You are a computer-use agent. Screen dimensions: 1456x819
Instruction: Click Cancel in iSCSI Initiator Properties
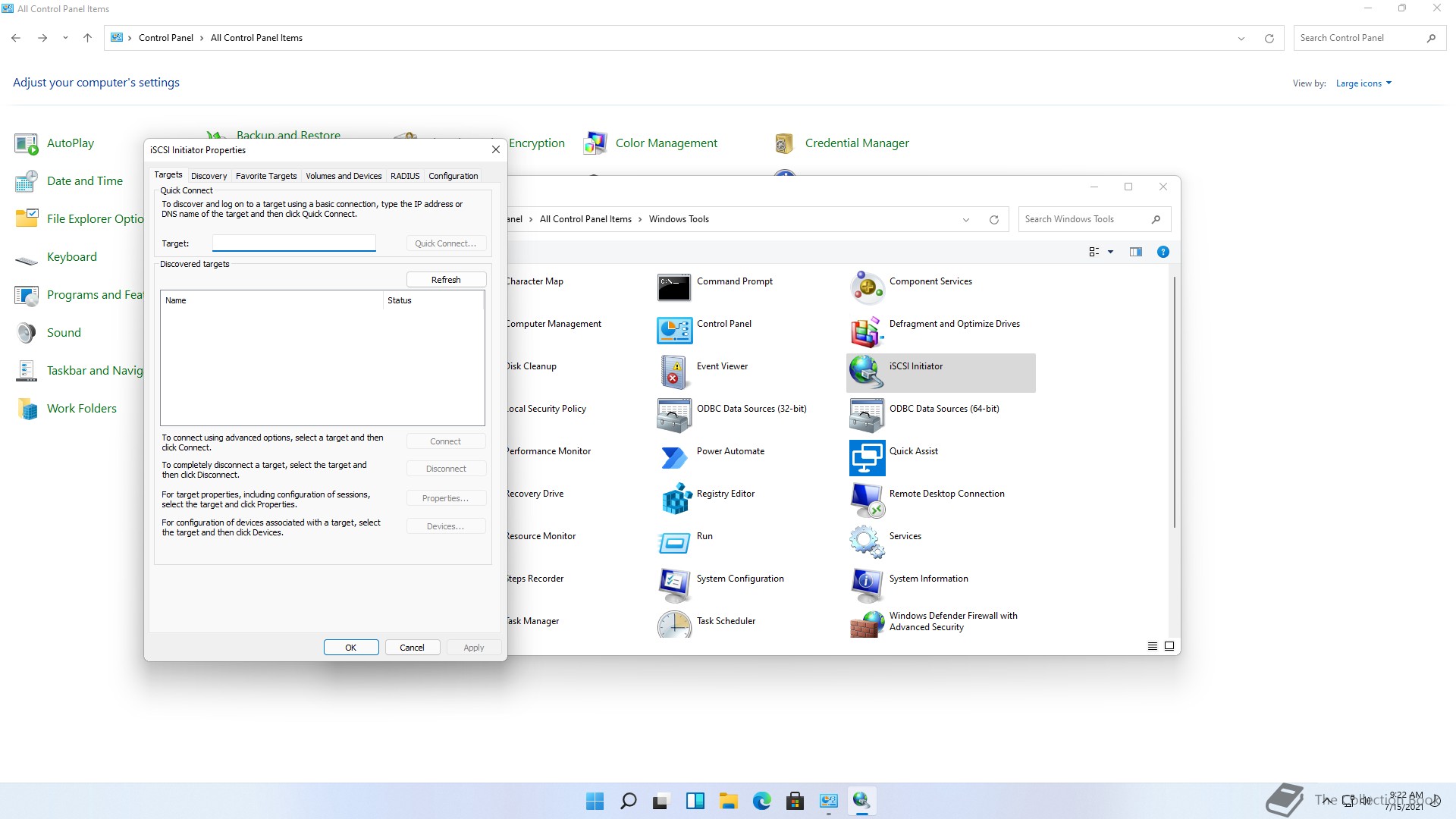(x=412, y=648)
